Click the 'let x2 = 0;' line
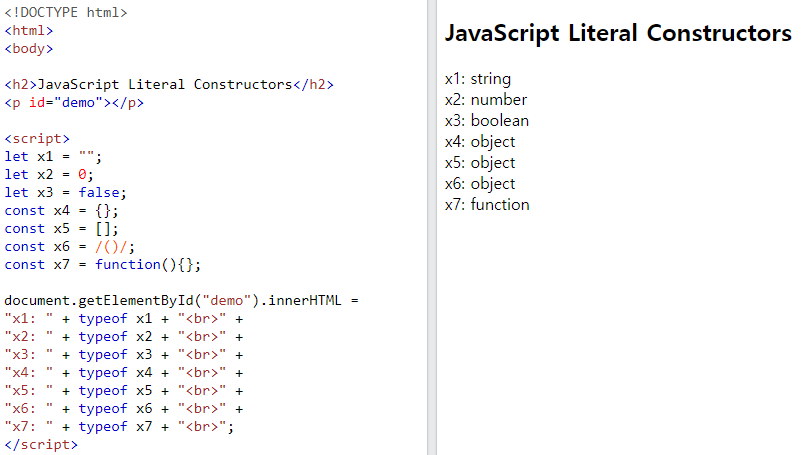This screenshot has width=804, height=455. [x=49, y=174]
